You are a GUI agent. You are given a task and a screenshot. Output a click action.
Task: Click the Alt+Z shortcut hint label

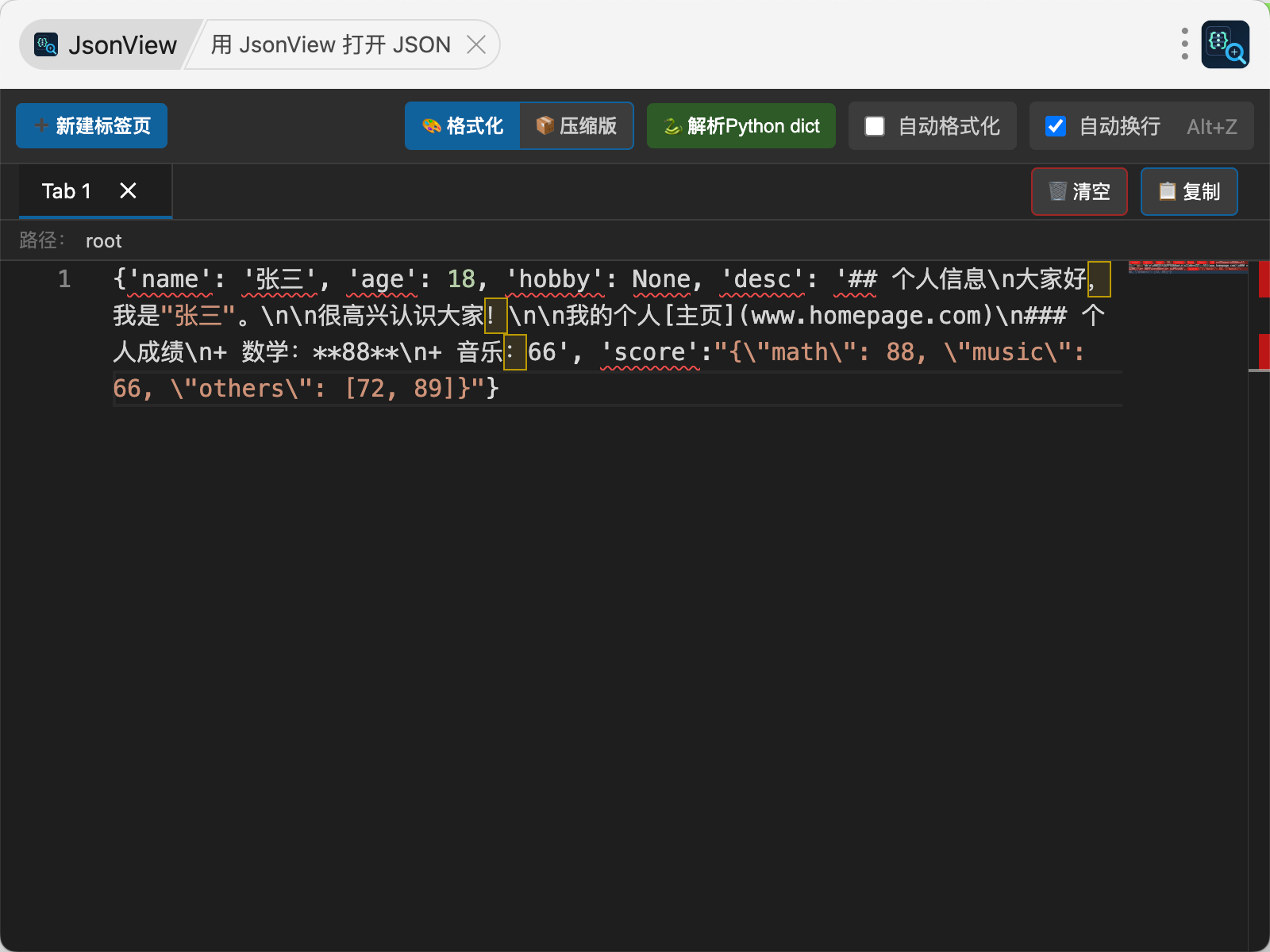pyautogui.click(x=1211, y=126)
